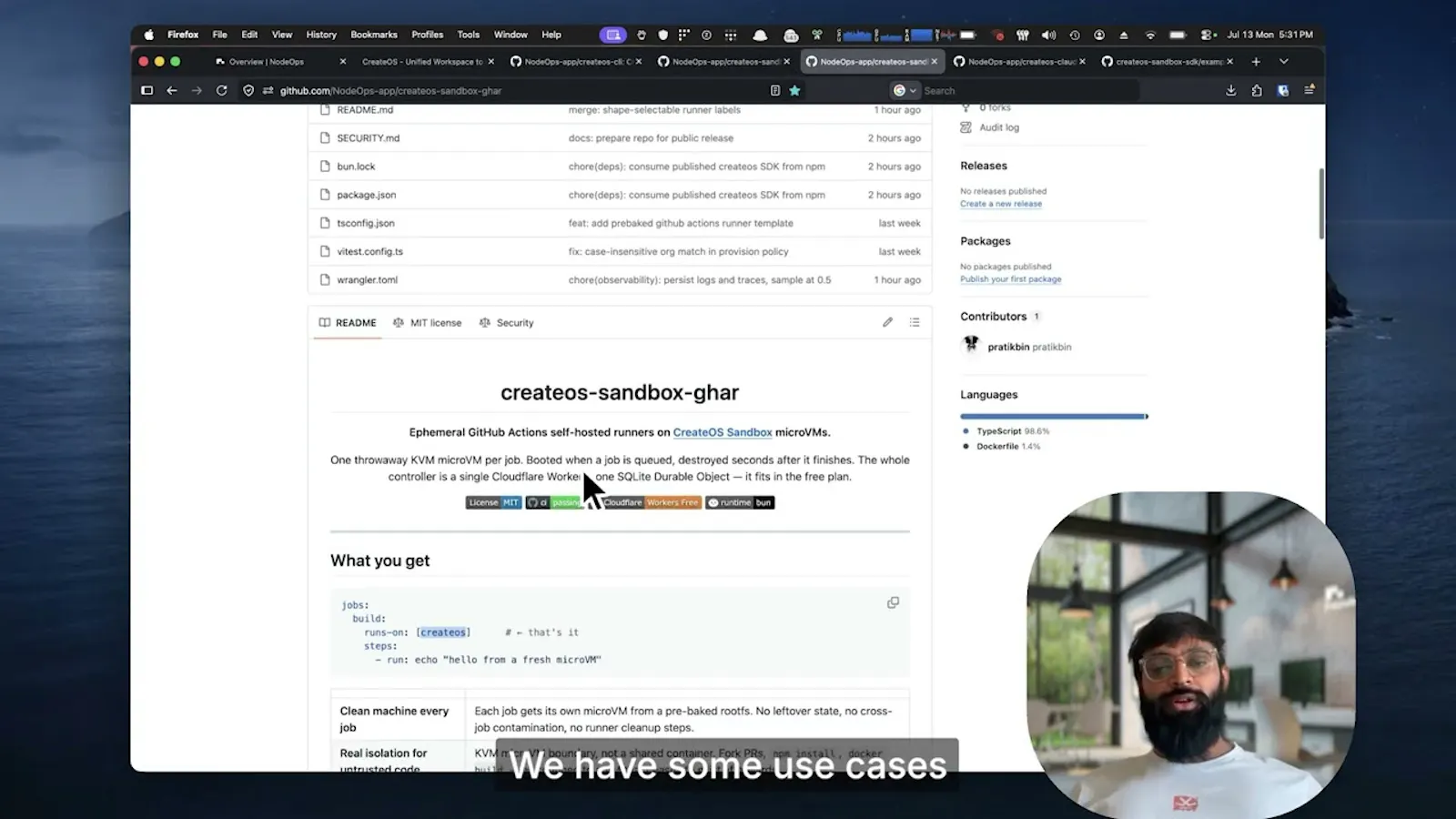Click Create a new release link

pyautogui.click(x=1001, y=204)
